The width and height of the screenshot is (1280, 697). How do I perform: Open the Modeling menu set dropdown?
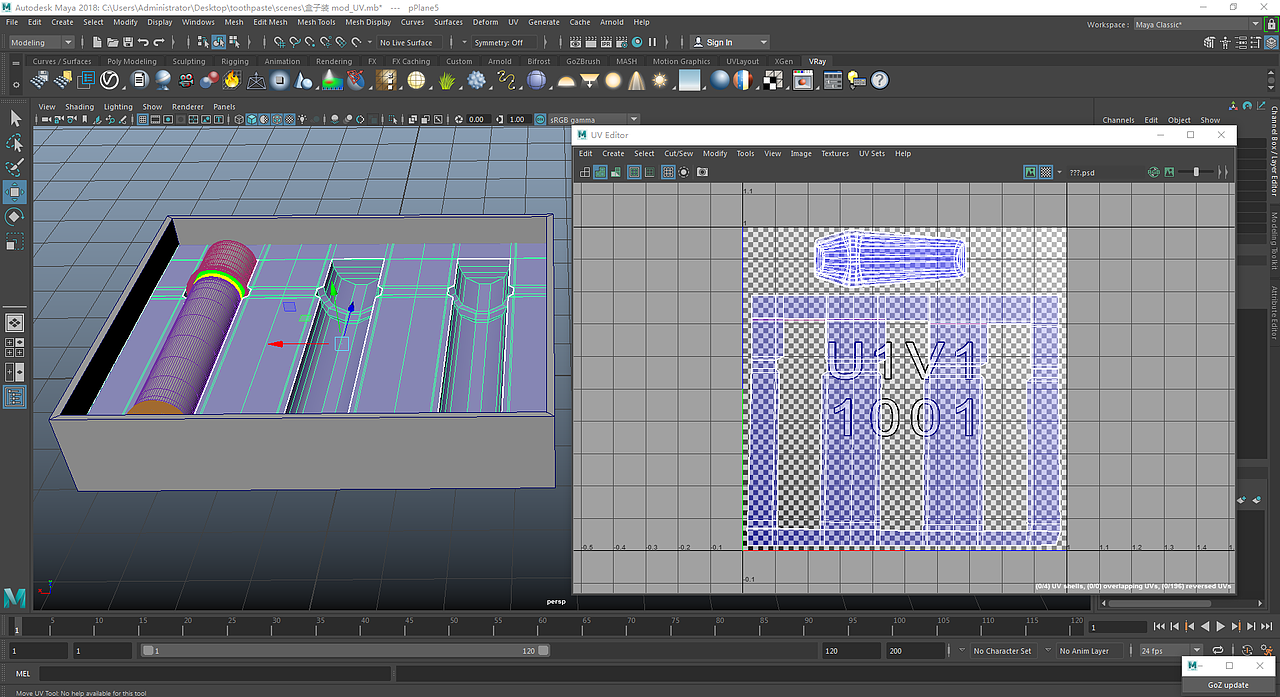[x=41, y=42]
